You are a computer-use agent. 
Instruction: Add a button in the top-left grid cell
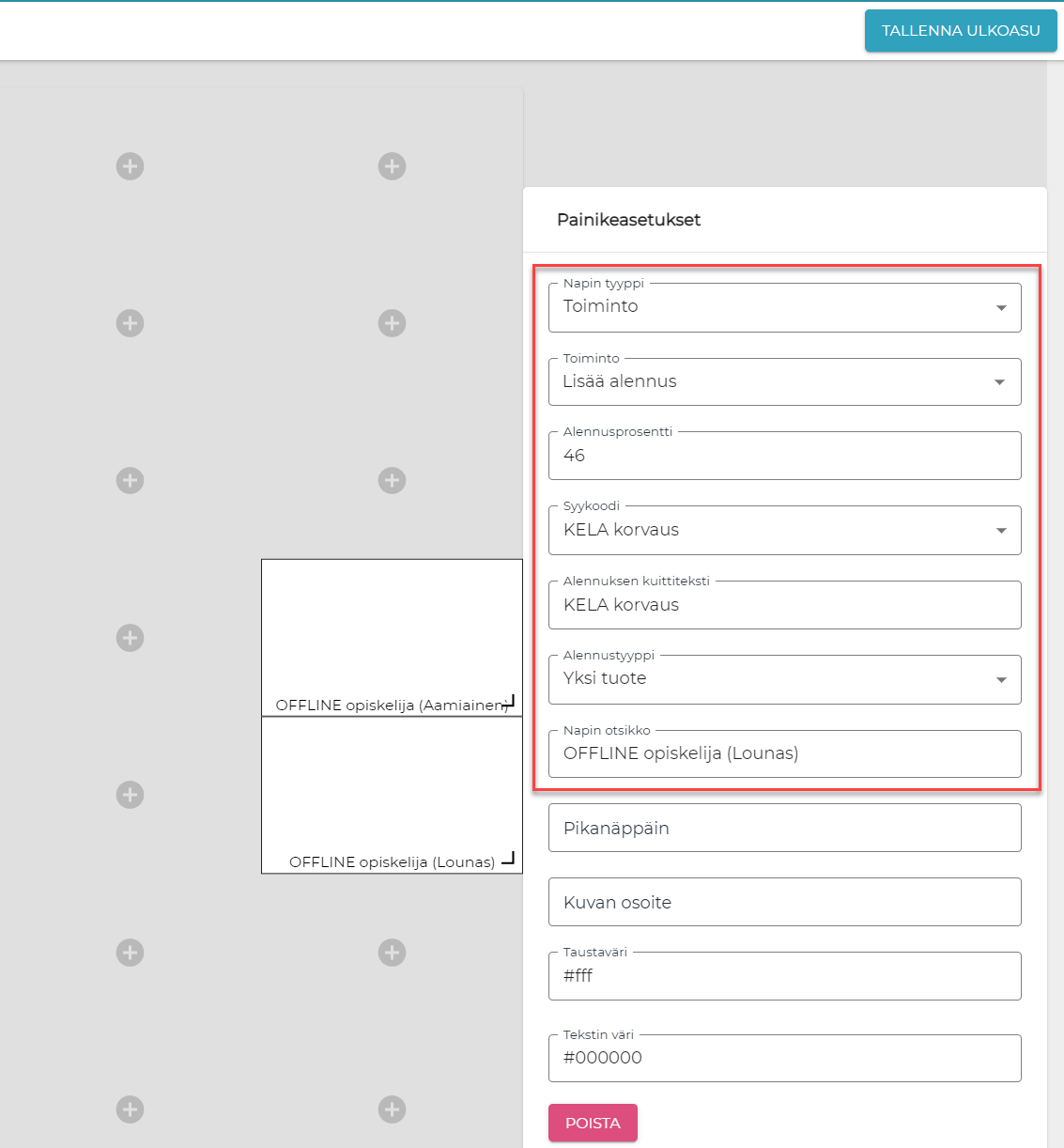[130, 166]
